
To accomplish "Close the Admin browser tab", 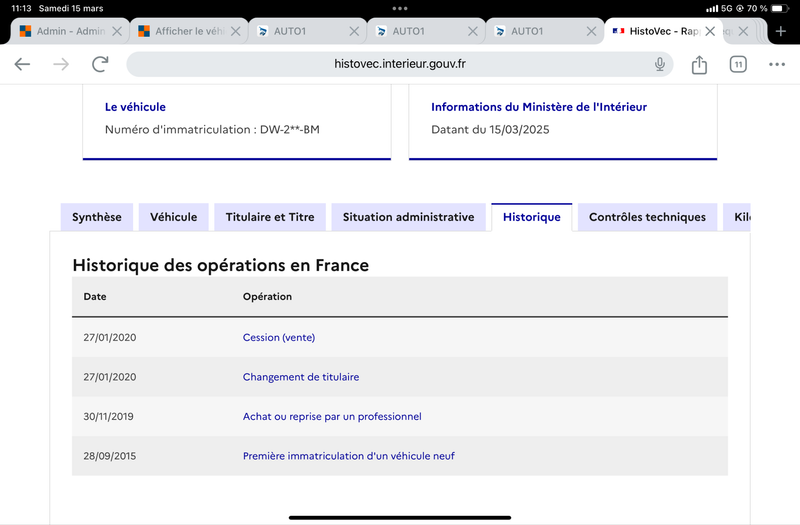I will (117, 31).
